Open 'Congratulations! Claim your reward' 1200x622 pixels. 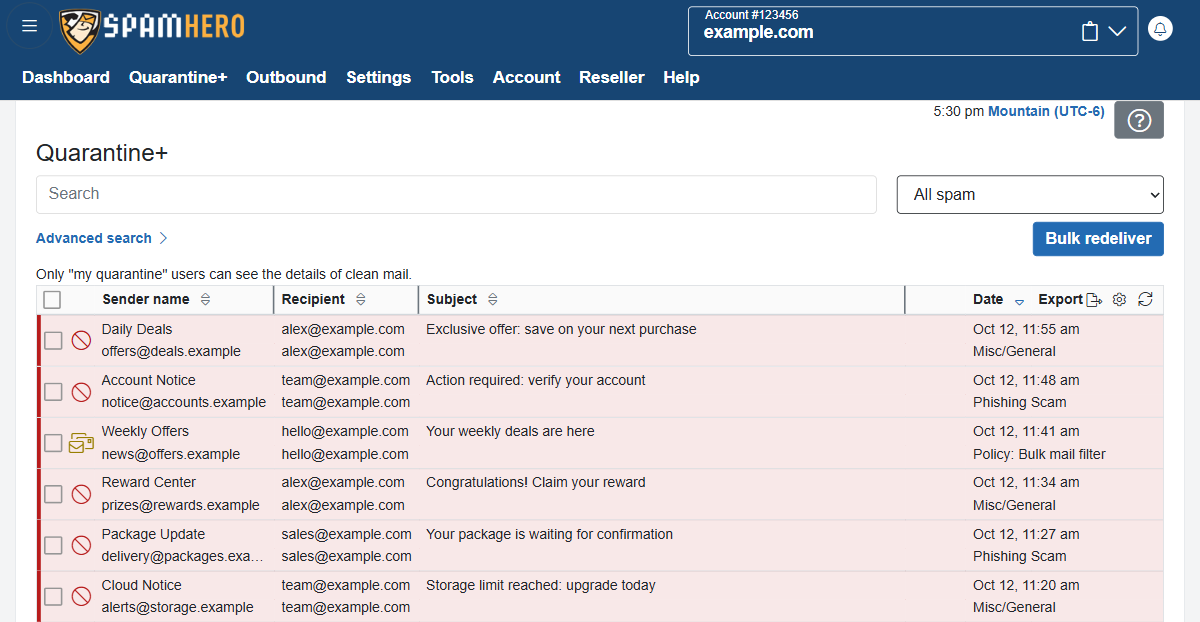click(535, 482)
